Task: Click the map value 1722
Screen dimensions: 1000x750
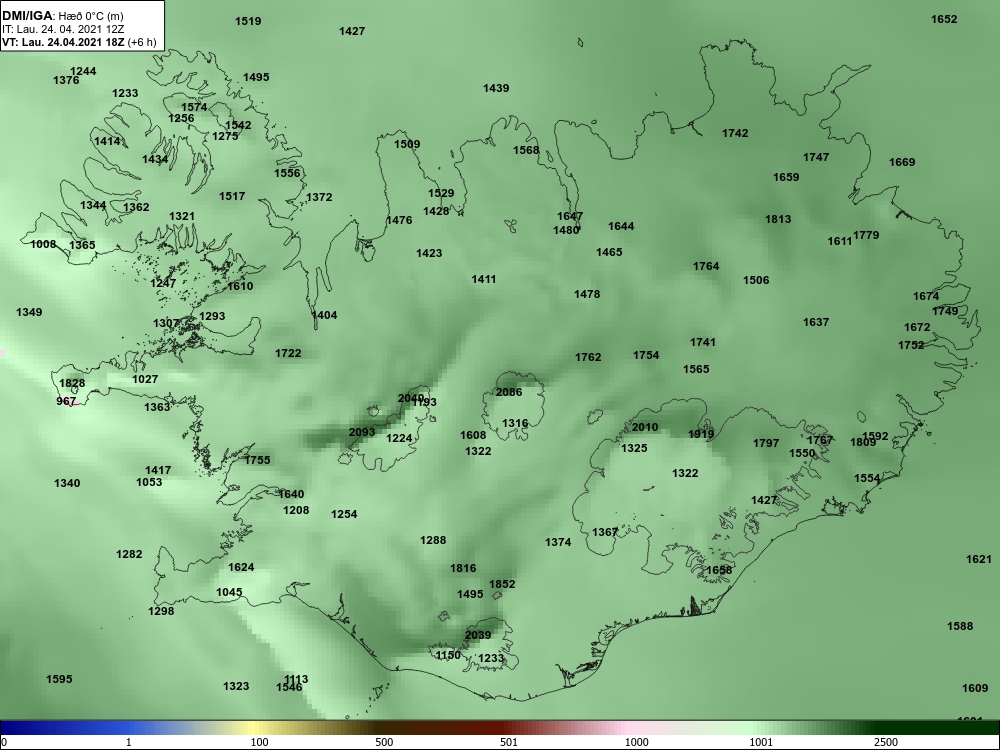Action: click(x=288, y=353)
